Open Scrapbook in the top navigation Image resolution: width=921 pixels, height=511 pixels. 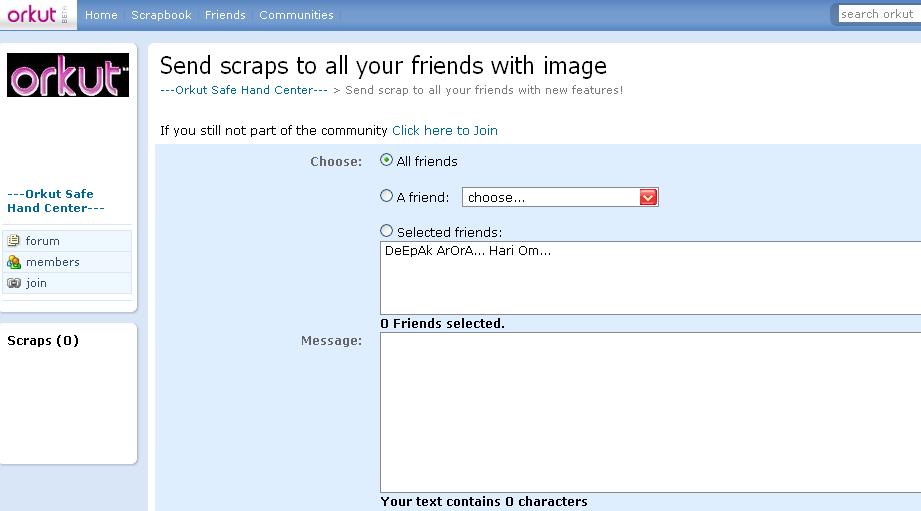[x=161, y=15]
